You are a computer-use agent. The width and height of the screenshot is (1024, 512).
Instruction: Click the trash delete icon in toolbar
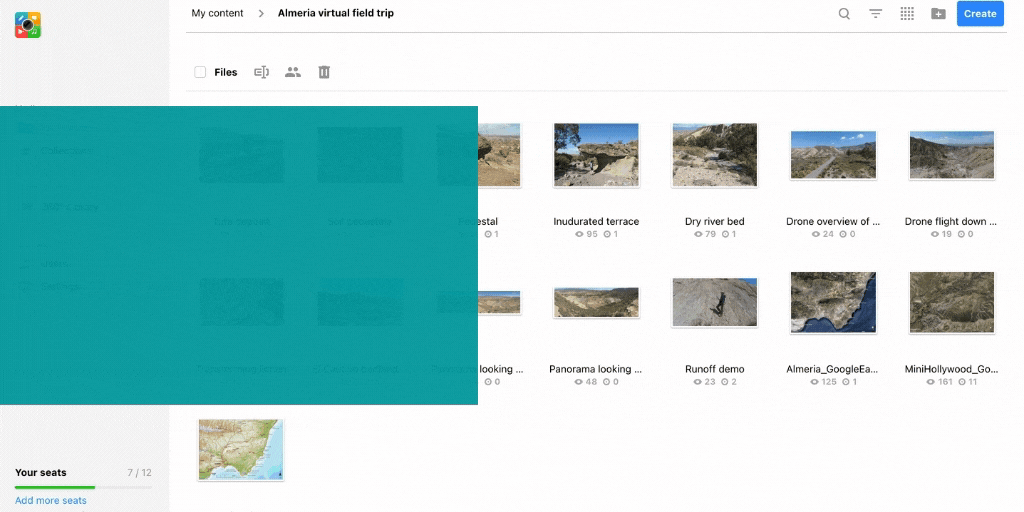tap(324, 72)
